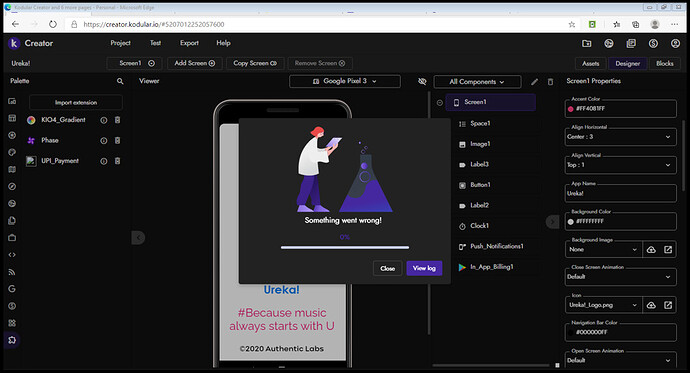This screenshot has width=690, height=373.
Task: Collapse the Screen1 component tree
Action: click(x=440, y=102)
